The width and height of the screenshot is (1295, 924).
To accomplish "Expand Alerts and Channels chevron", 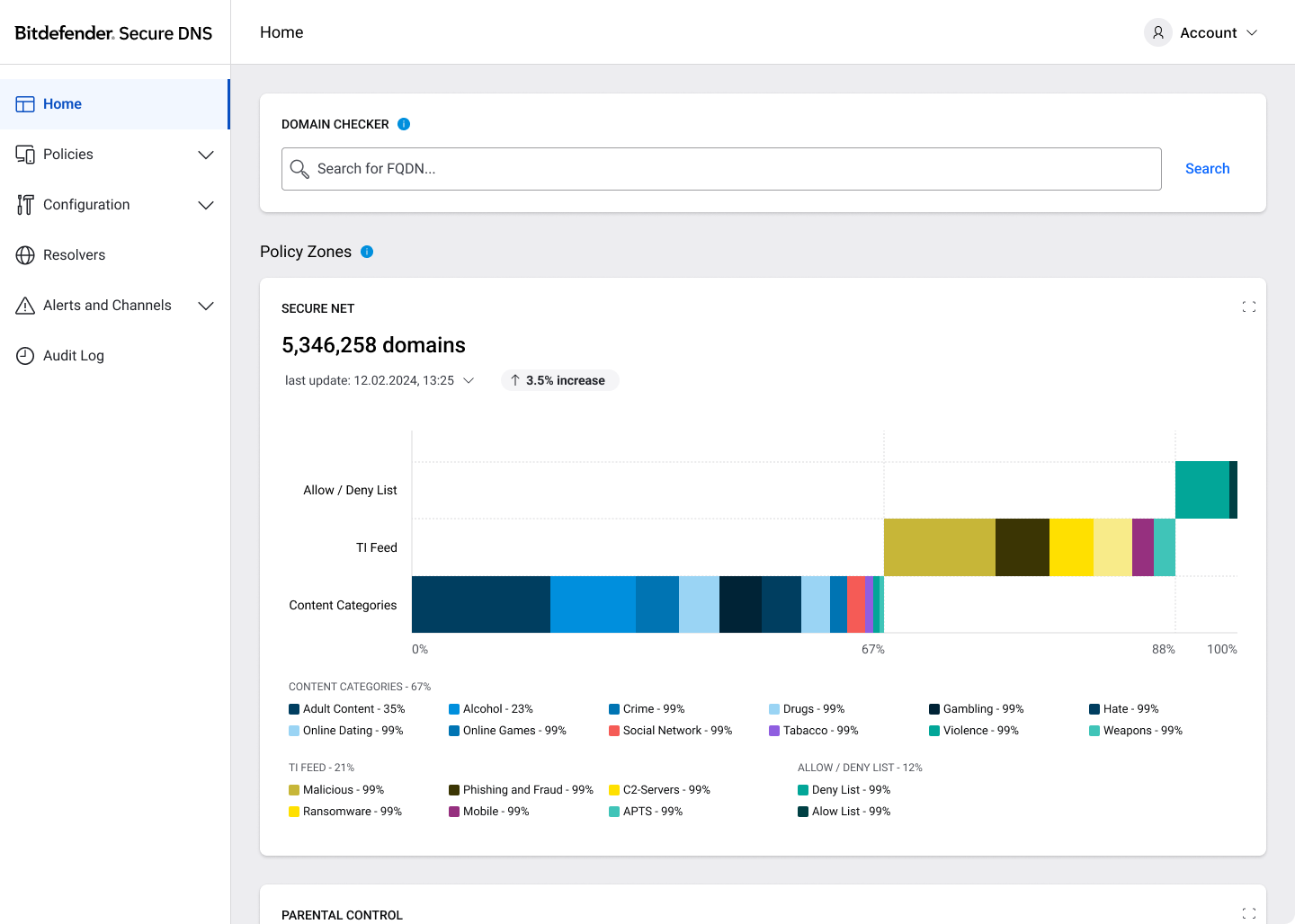I will (x=206, y=306).
